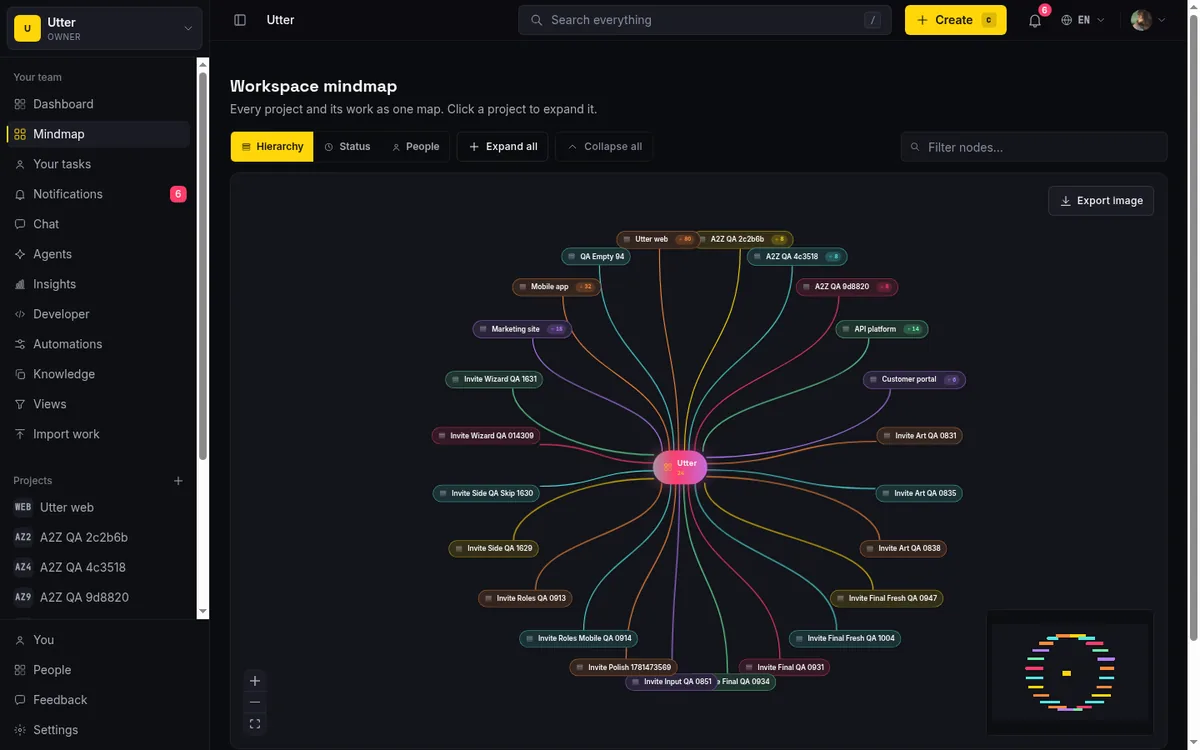Open Views page

98,404
